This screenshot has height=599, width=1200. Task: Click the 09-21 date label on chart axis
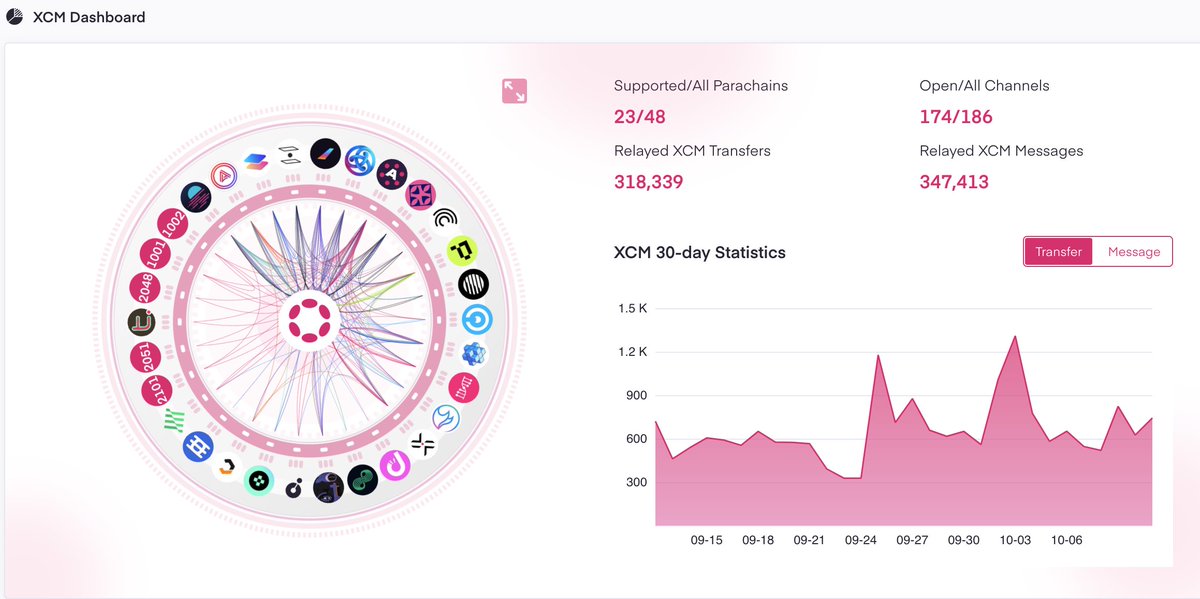point(809,540)
